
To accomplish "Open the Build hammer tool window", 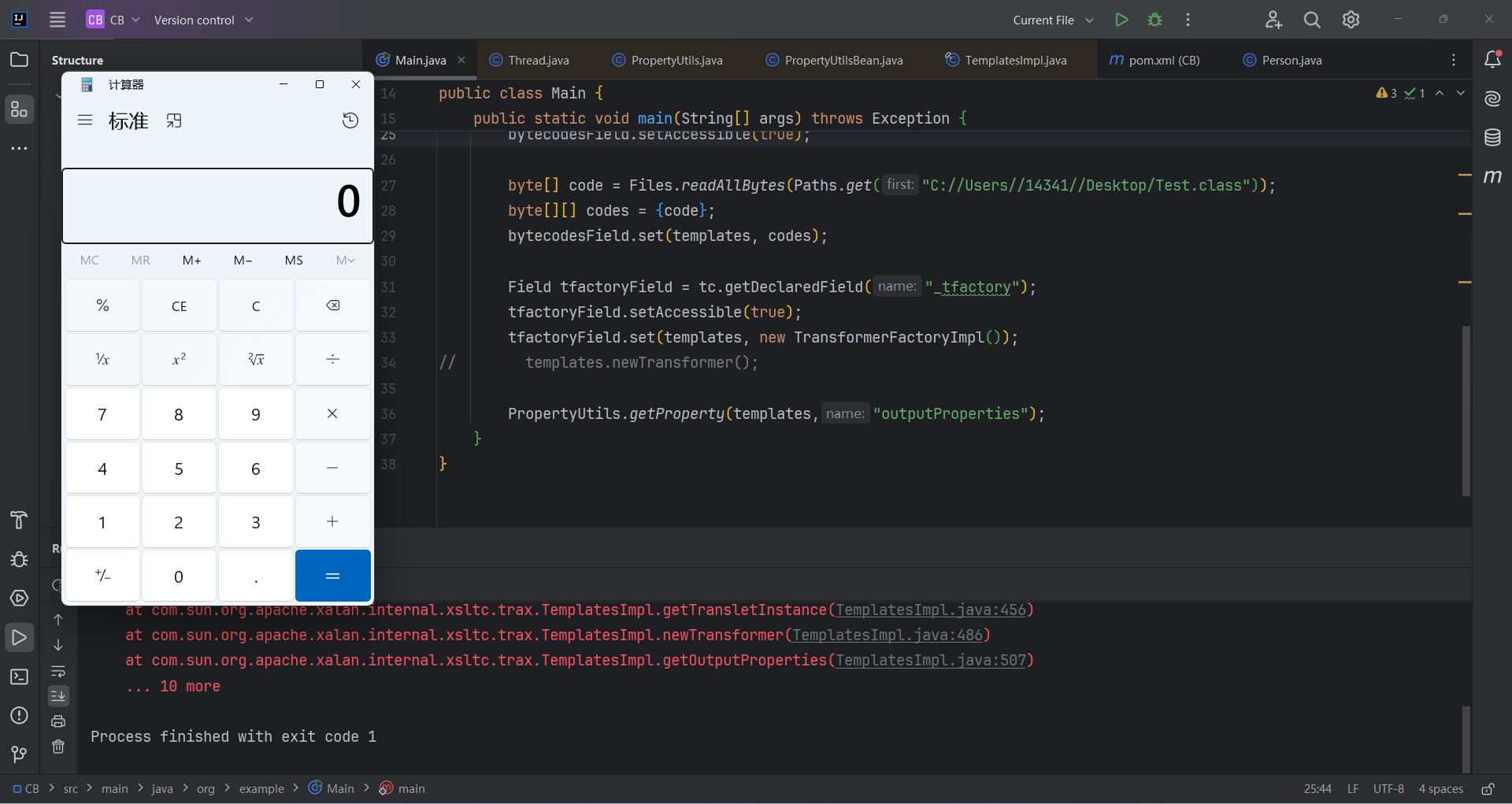I will click(19, 520).
